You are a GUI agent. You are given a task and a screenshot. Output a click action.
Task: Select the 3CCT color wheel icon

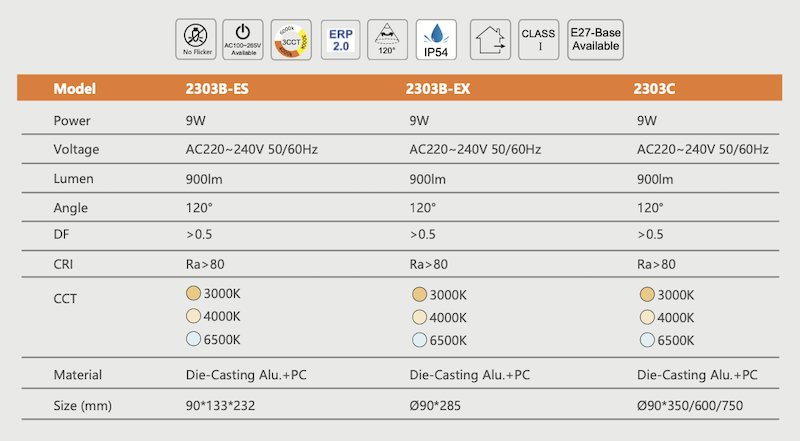tap(290, 36)
